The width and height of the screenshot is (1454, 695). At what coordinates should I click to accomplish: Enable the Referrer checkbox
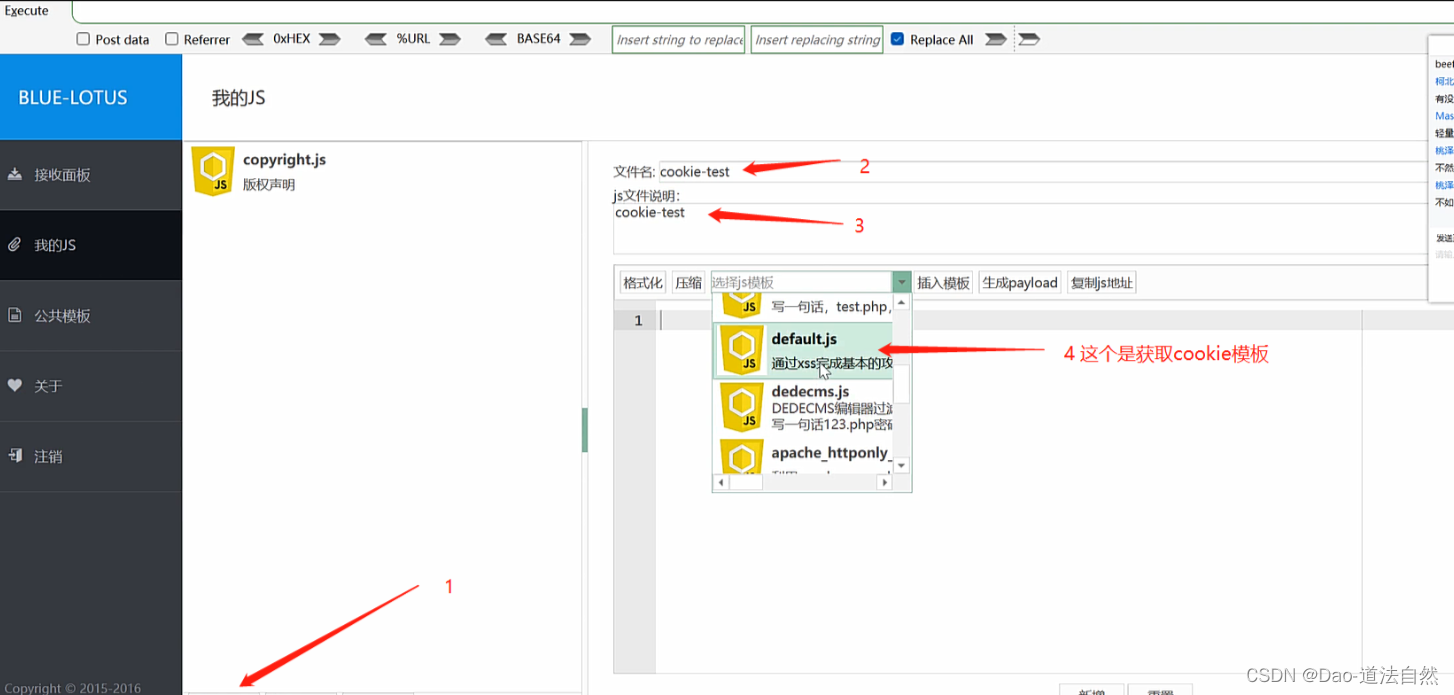click(x=172, y=39)
